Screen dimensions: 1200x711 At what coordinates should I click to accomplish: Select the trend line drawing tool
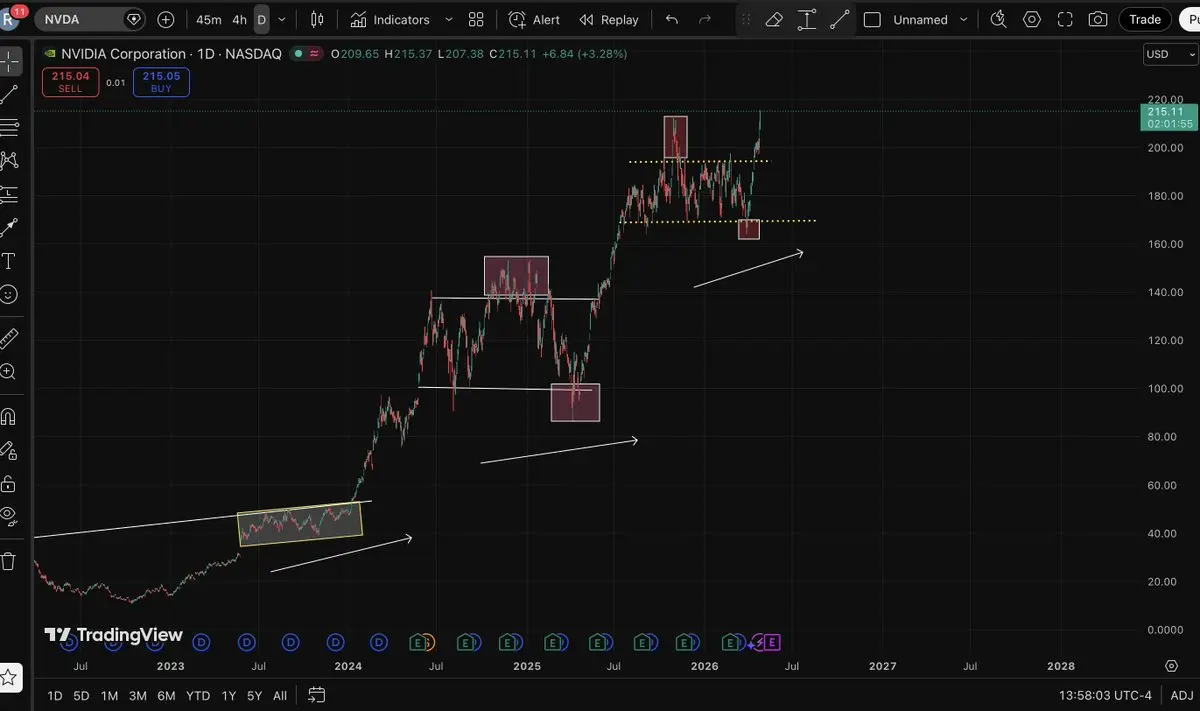(x=9, y=94)
